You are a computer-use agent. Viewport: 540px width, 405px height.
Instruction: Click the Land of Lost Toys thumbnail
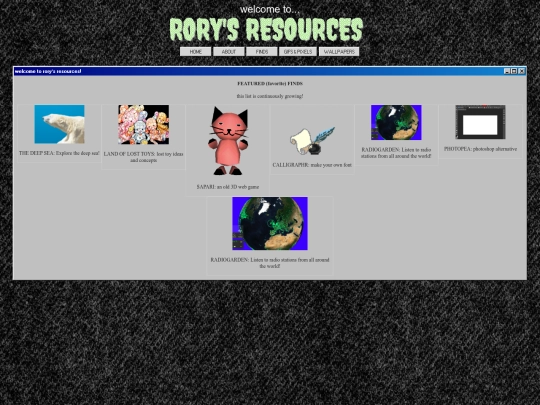point(144,124)
